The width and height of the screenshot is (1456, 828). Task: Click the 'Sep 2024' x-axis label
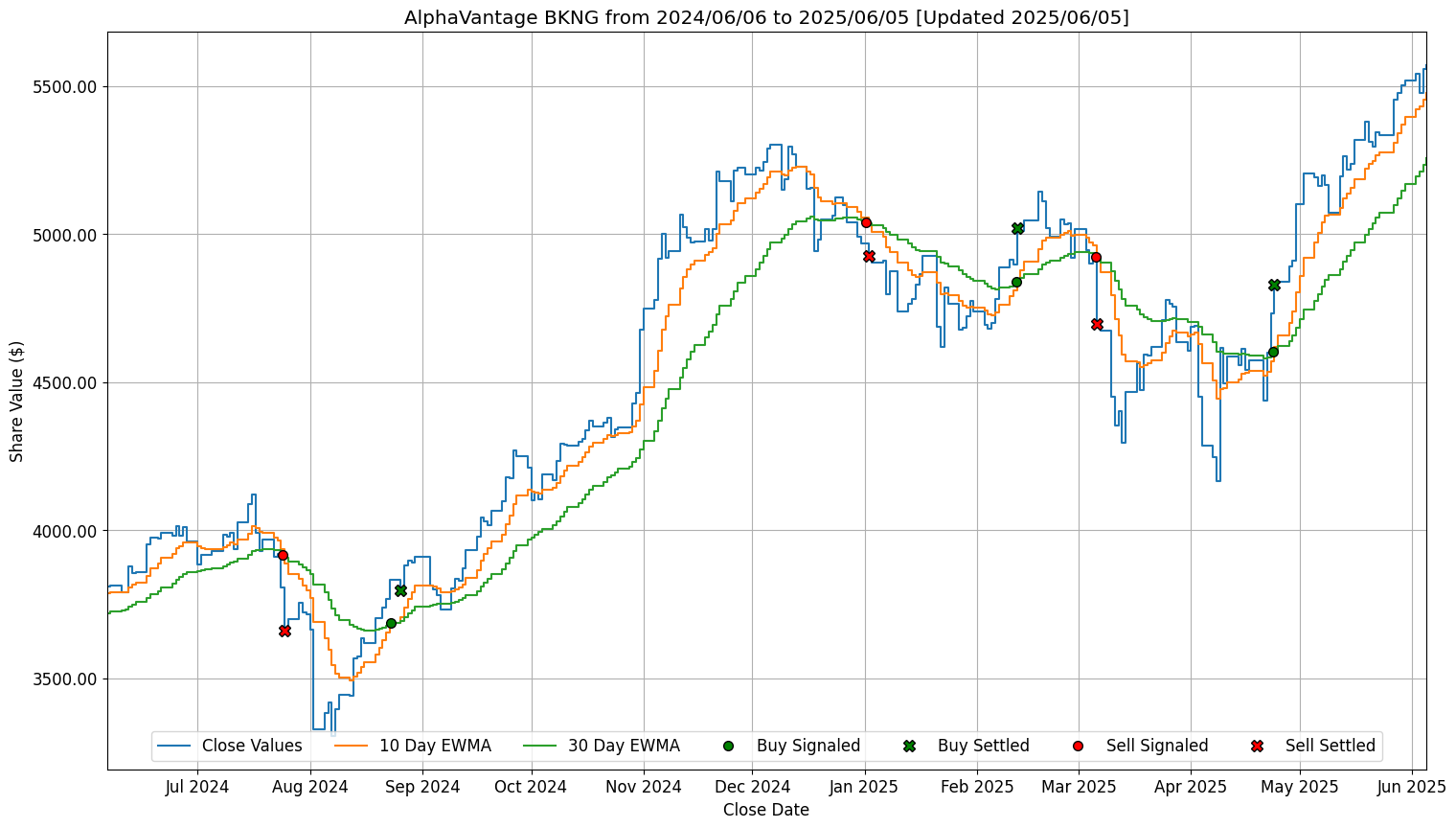[423, 787]
